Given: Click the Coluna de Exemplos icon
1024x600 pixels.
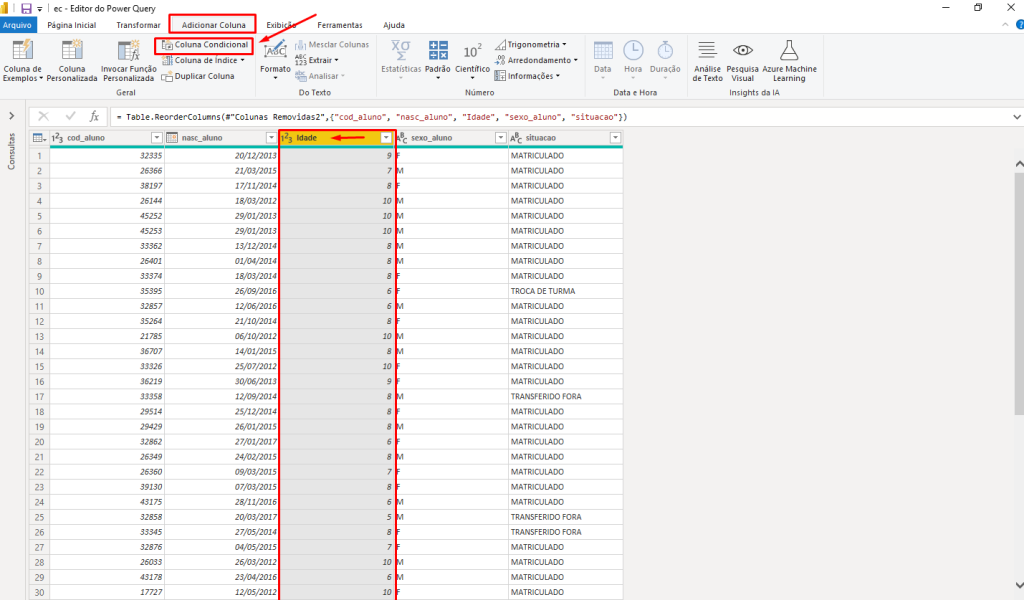Looking at the screenshot, I should 22,50.
